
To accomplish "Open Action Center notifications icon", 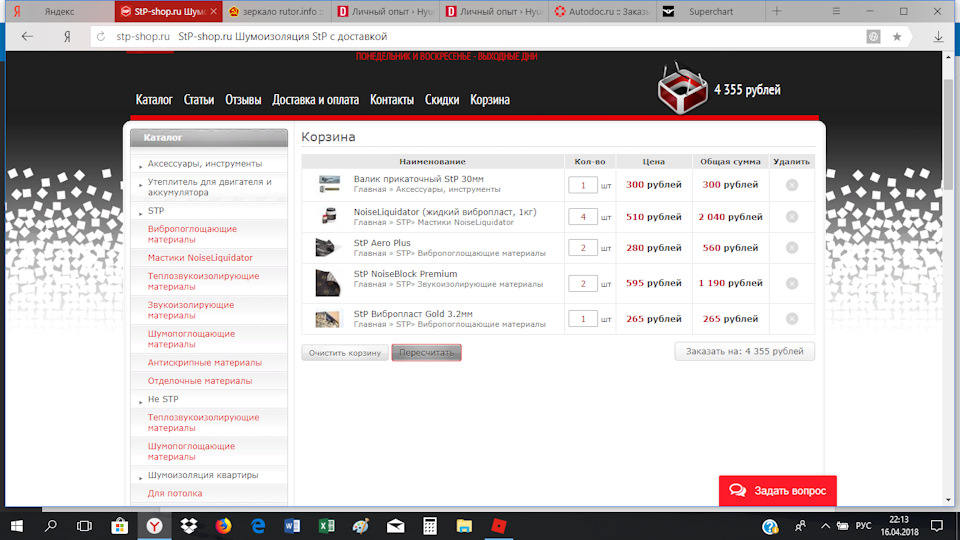I will click(937, 526).
